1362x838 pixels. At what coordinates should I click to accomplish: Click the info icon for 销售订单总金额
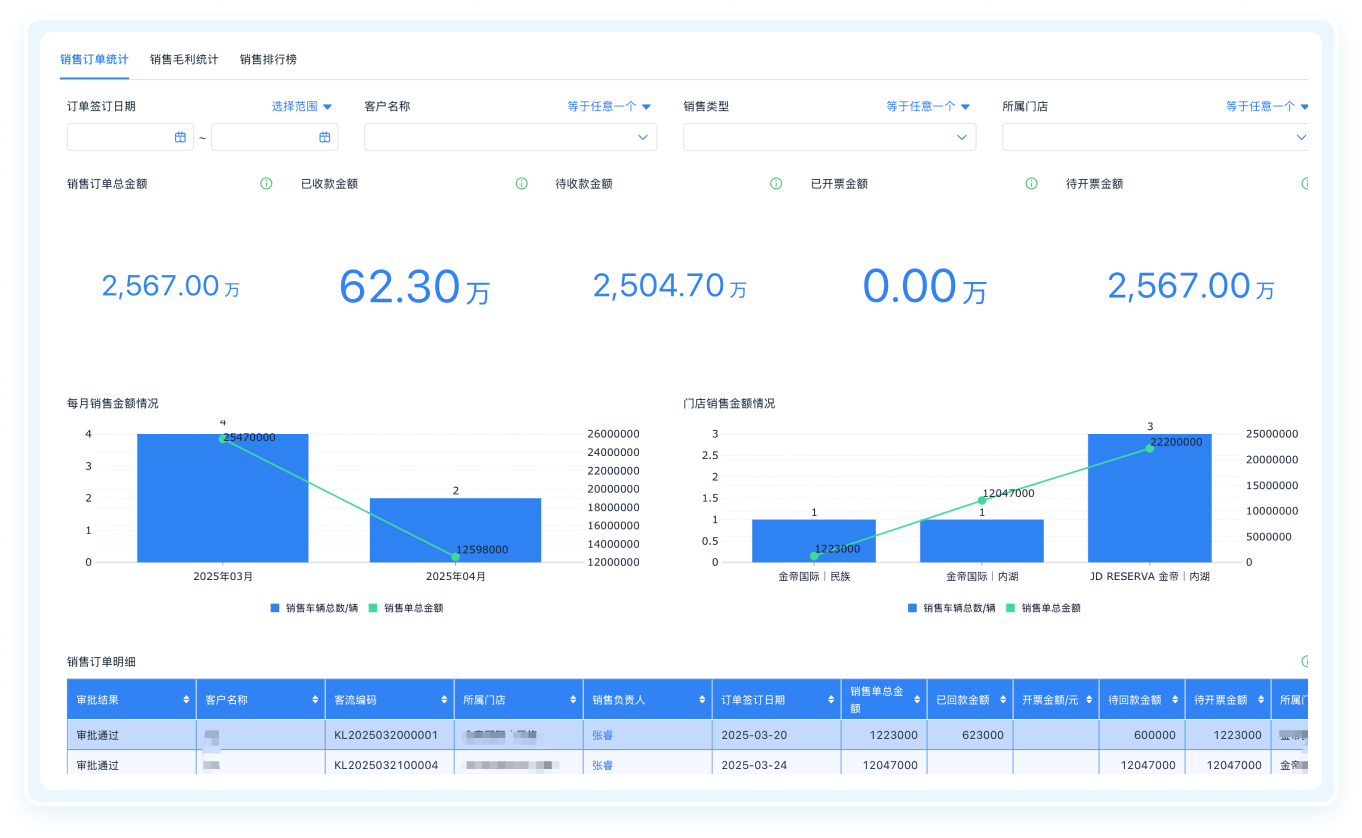266,184
